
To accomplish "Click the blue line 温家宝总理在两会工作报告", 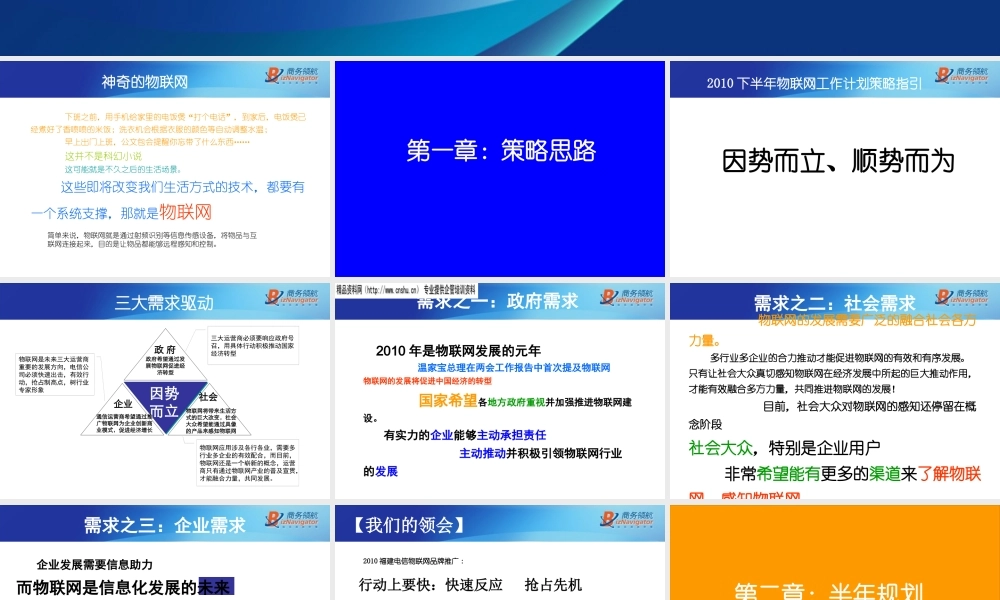I will 514,367.
